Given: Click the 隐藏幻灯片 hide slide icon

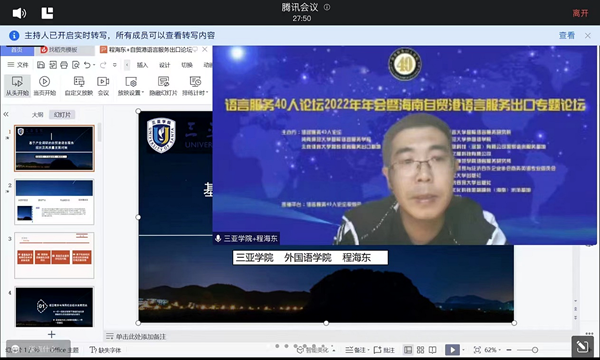Looking at the screenshot, I should tap(163, 81).
